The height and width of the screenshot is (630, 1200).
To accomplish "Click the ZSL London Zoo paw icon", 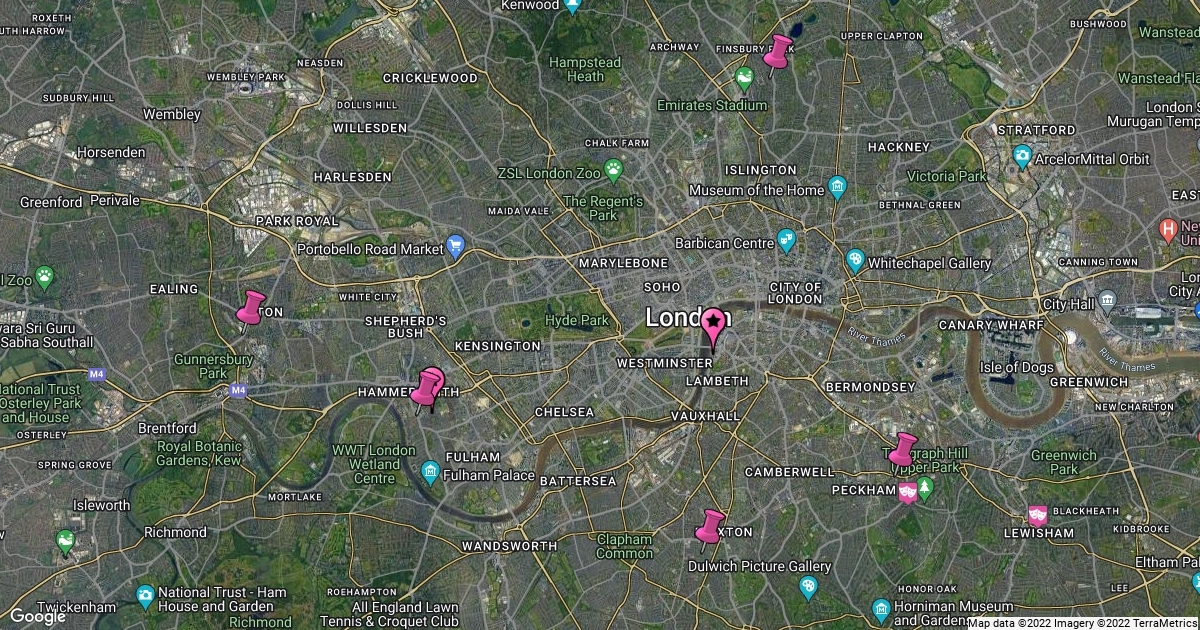I will [613, 172].
